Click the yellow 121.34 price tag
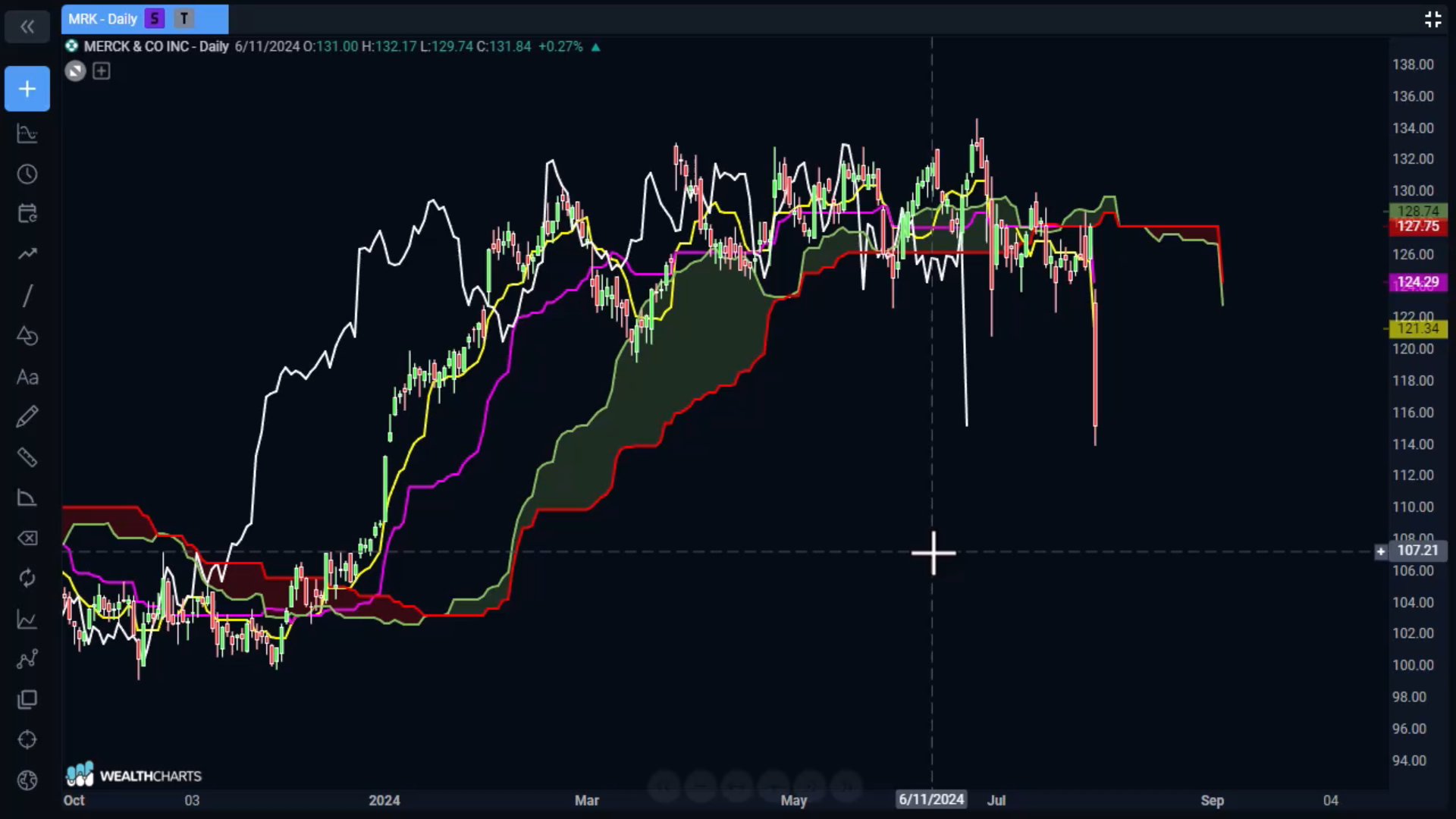 (1417, 328)
